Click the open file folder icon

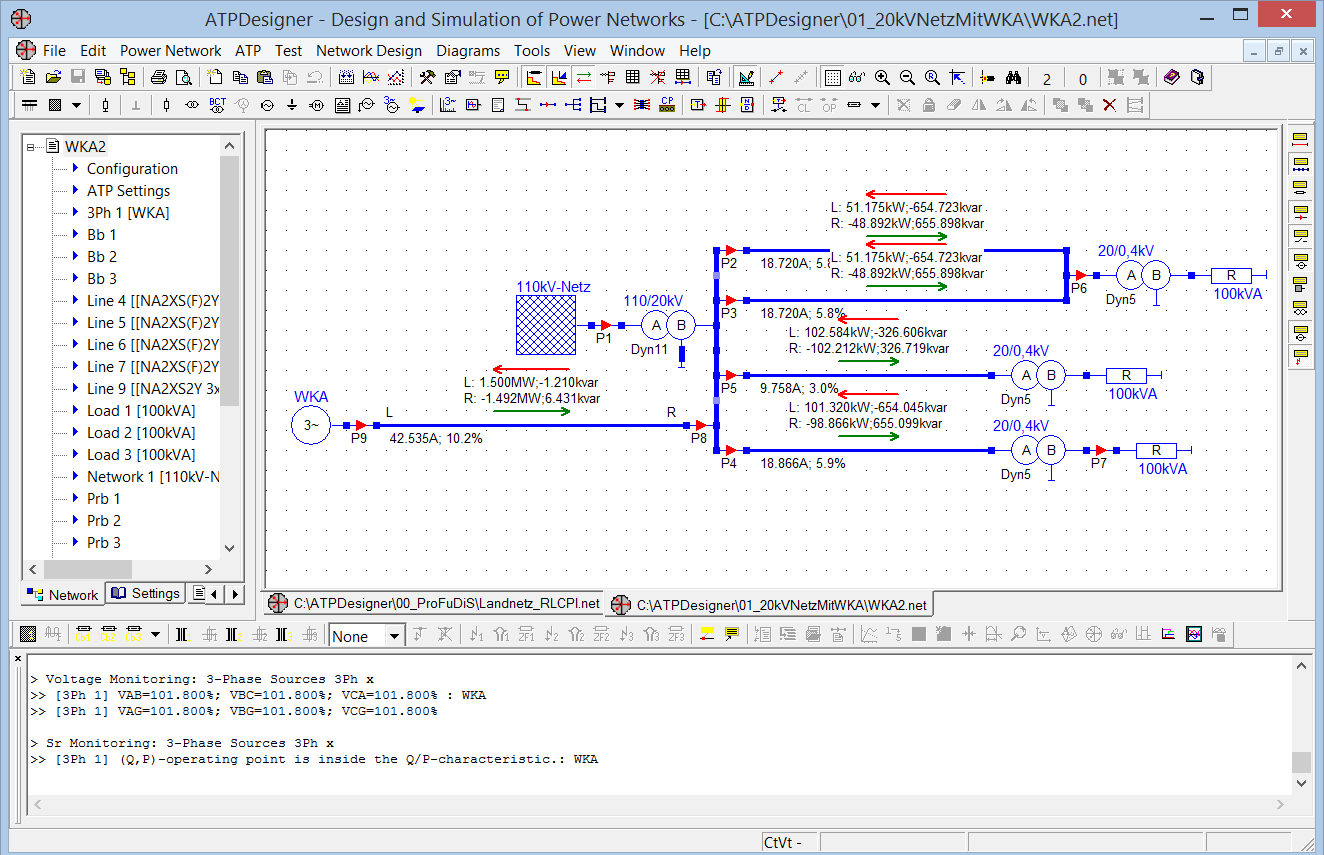53,78
